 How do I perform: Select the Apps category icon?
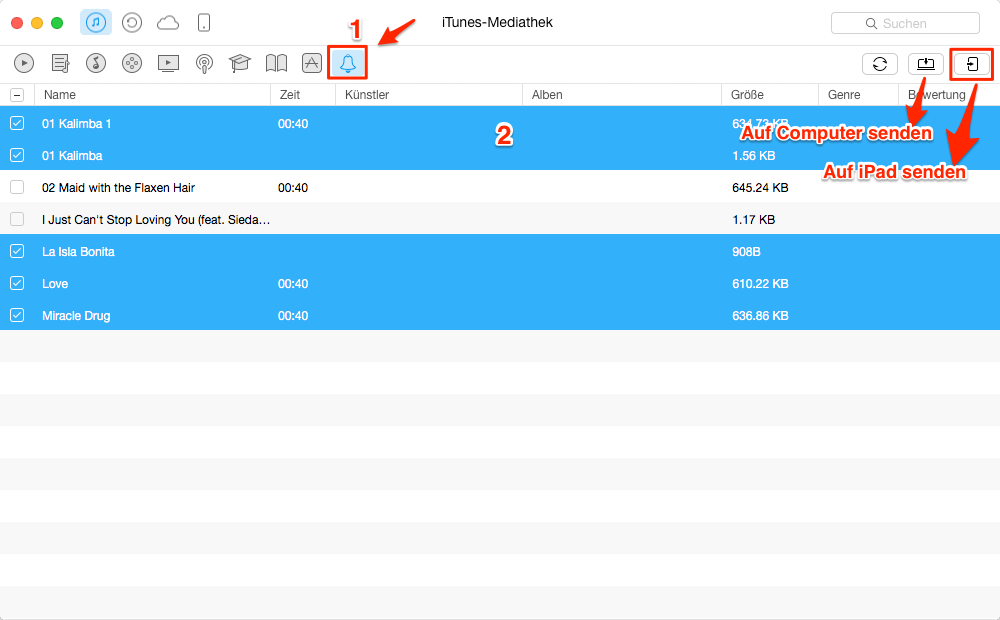[x=312, y=63]
